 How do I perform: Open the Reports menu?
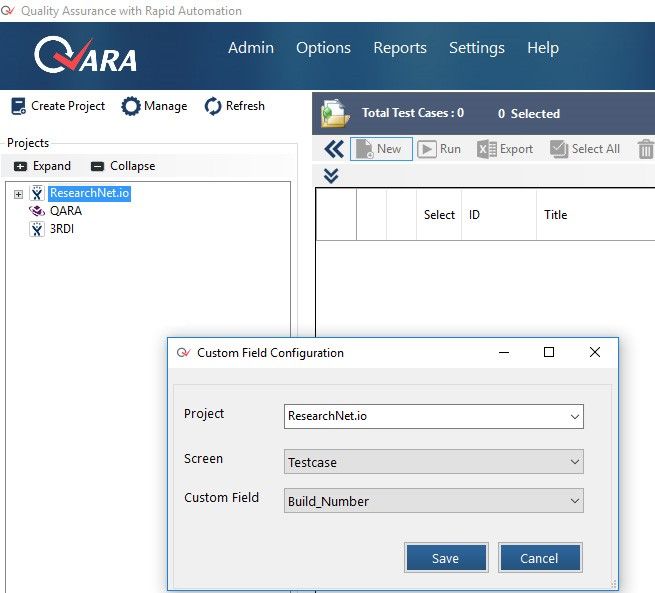pos(400,48)
